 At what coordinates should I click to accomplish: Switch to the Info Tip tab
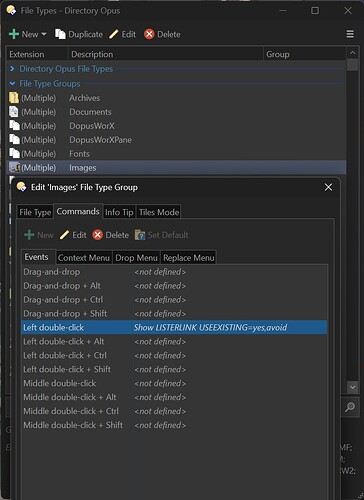coord(119,212)
